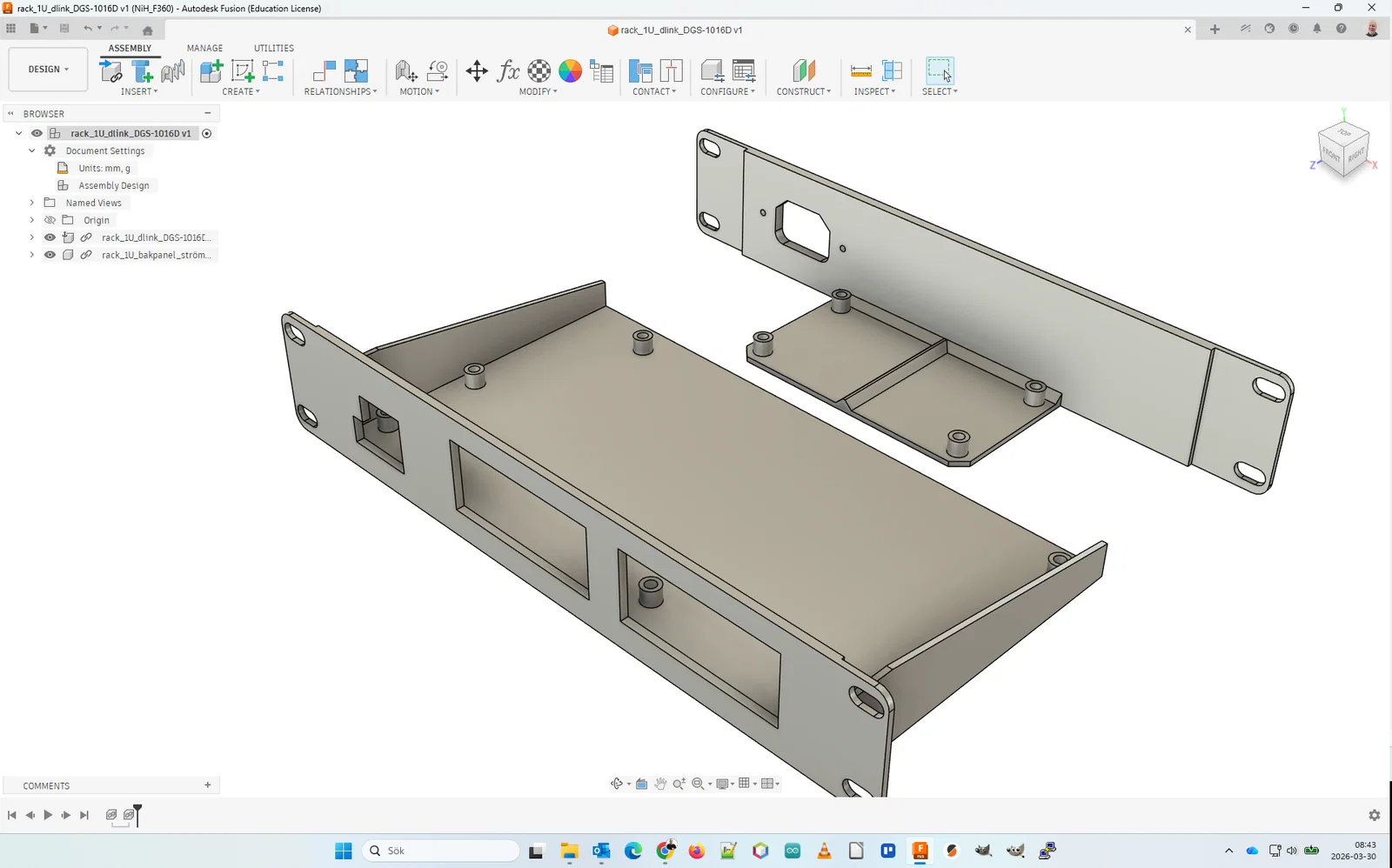This screenshot has height=868, width=1392.
Task: Open the Appearance color wheel tool
Action: pyautogui.click(x=570, y=71)
